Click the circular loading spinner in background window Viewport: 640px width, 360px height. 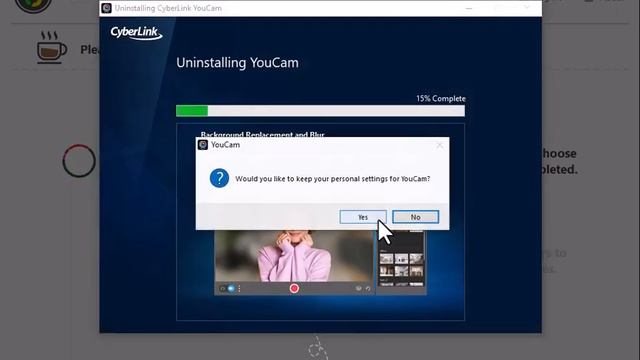pos(79,160)
